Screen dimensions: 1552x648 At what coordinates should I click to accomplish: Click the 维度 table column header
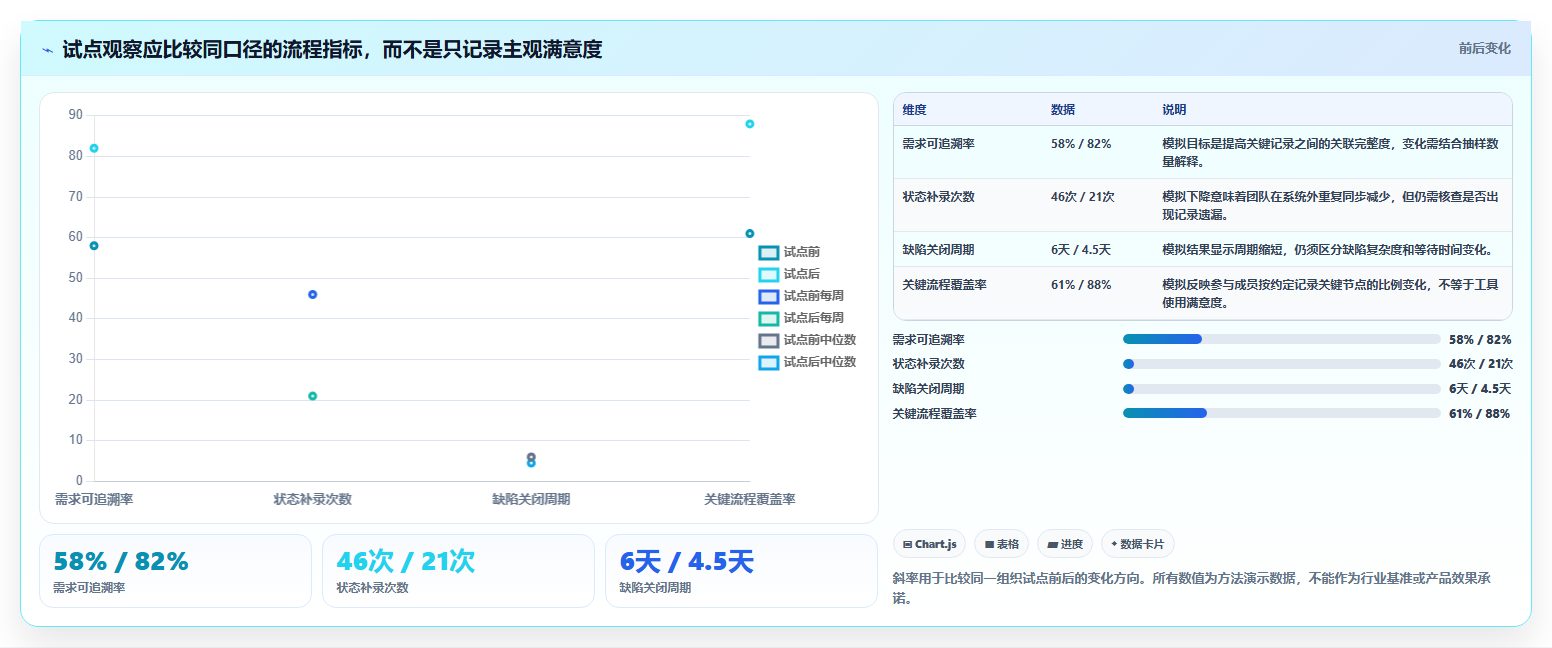(914, 110)
